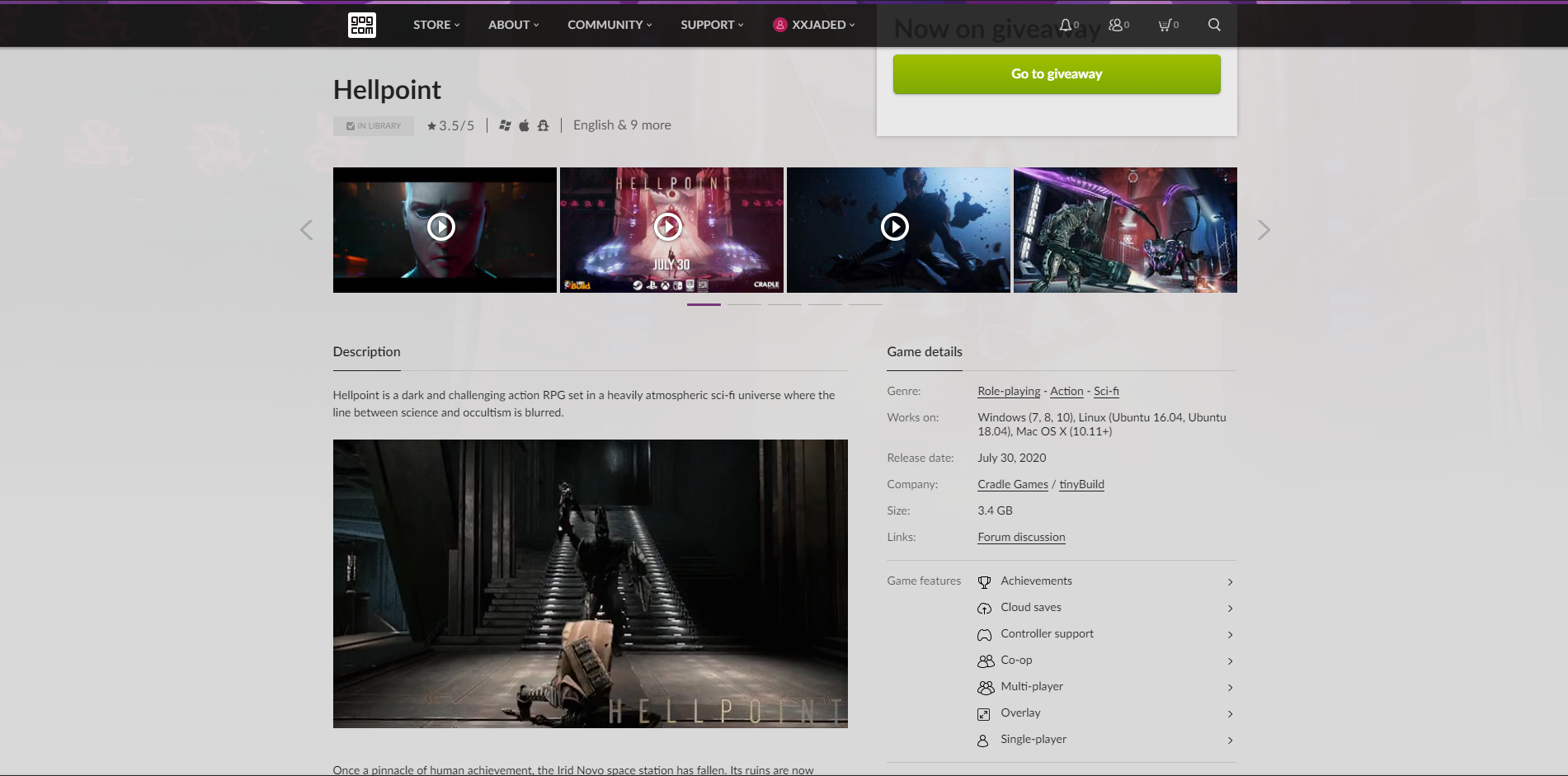Click the 3.4 GB size value

point(995,510)
